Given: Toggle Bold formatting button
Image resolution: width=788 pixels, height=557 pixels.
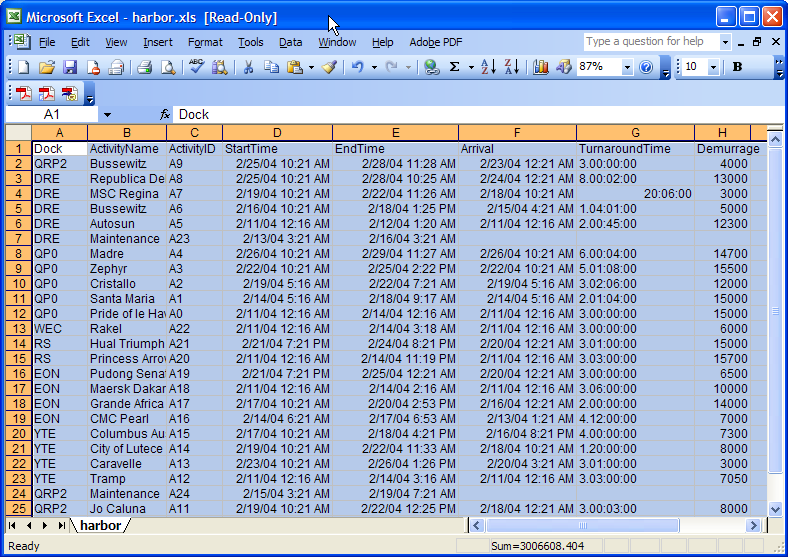Looking at the screenshot, I should coord(738,67).
